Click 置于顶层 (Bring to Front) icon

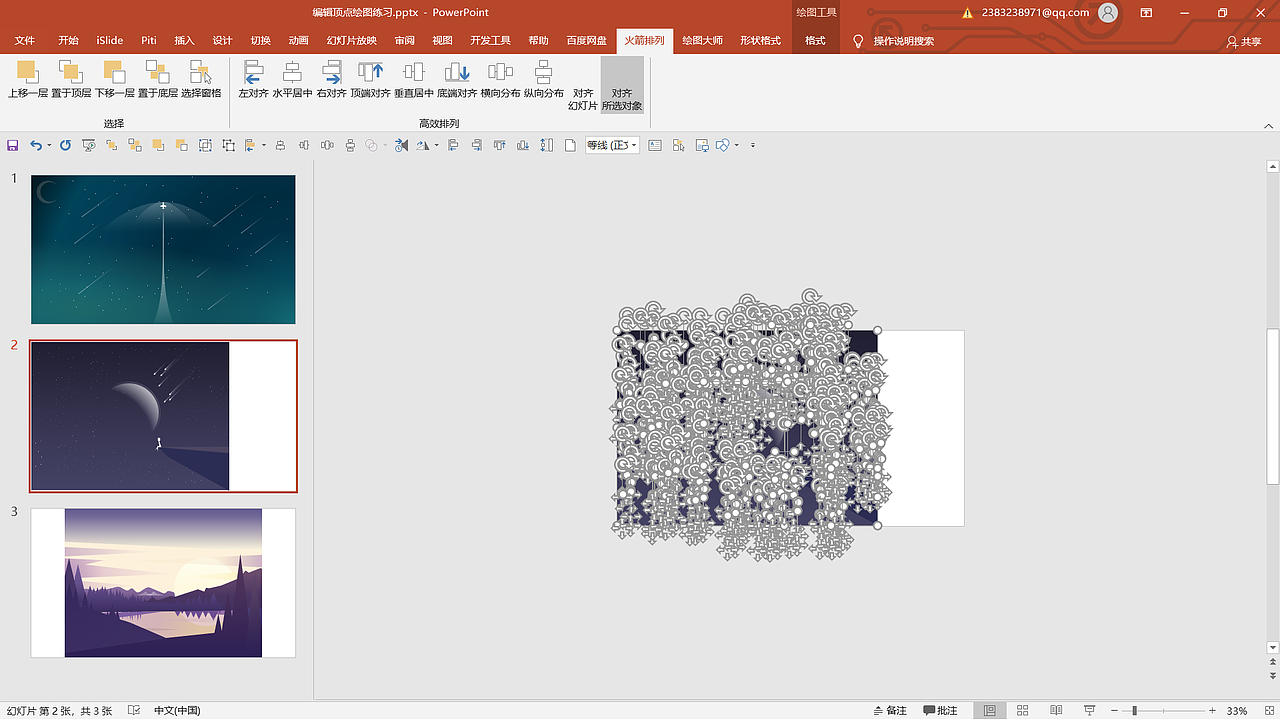coord(71,72)
